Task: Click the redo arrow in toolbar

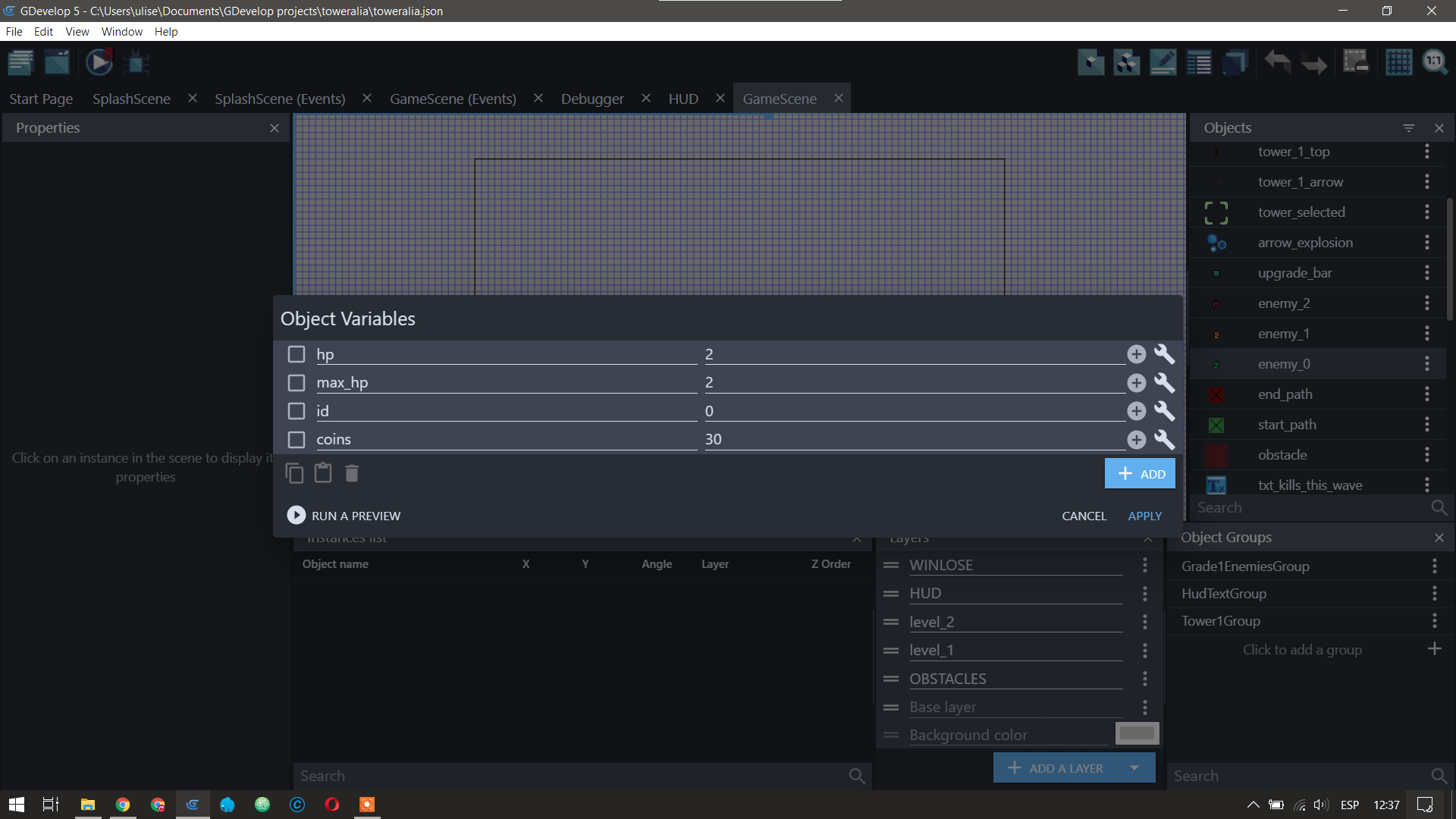Action: 1314,62
